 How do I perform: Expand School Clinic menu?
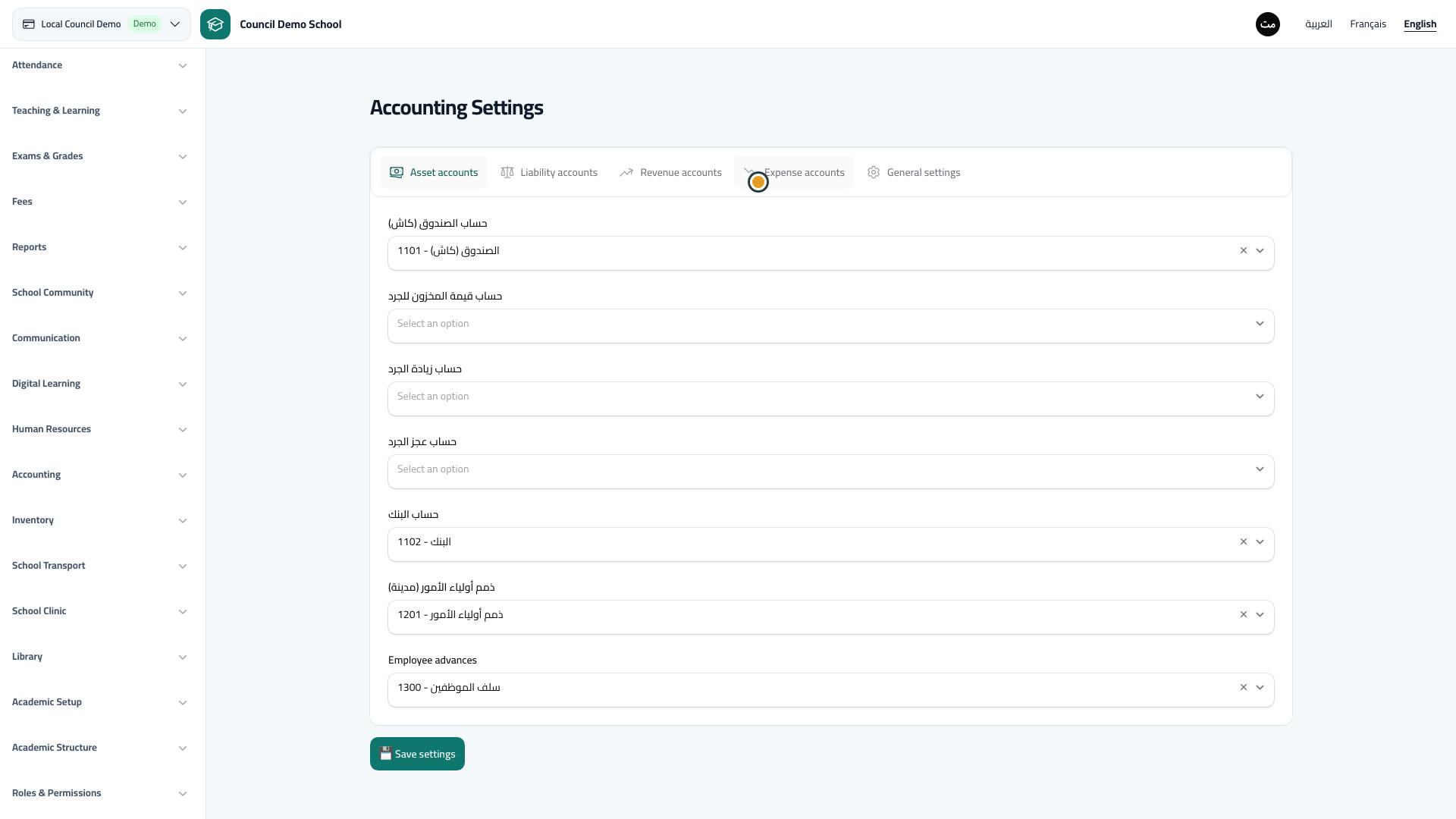pyautogui.click(x=99, y=611)
